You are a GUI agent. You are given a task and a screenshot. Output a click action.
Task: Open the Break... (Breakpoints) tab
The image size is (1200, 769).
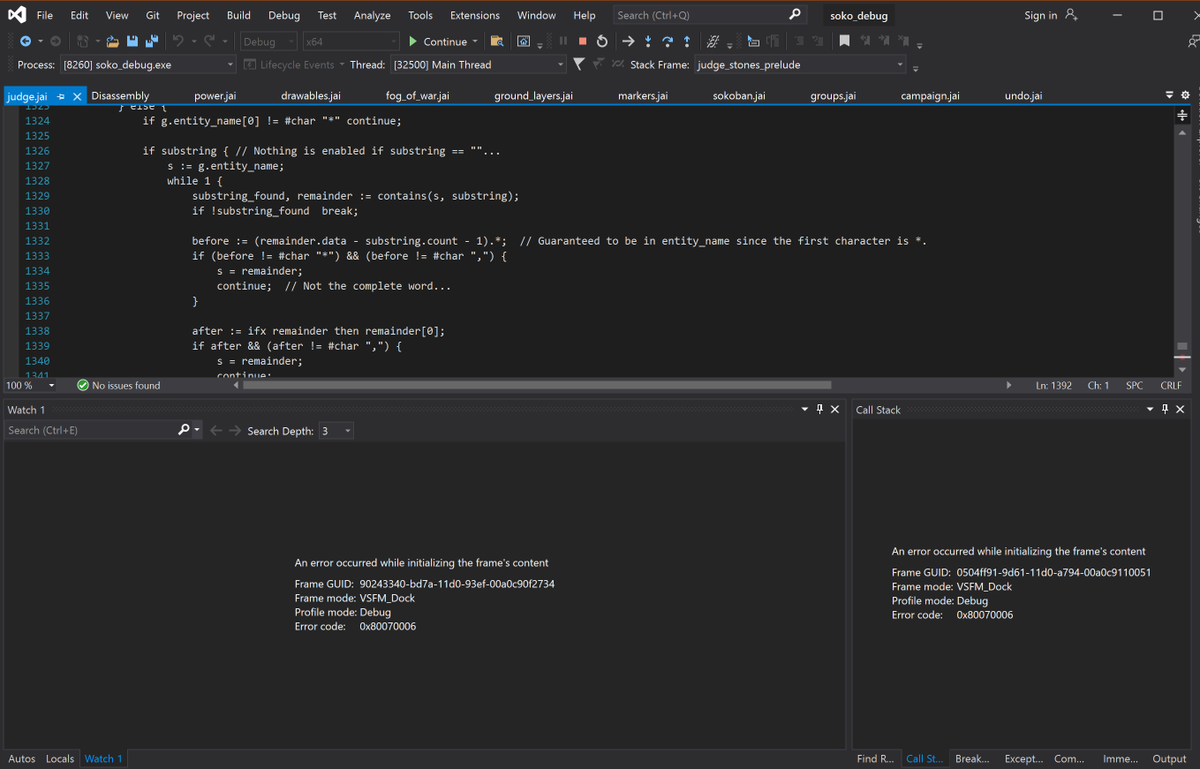[x=972, y=759]
